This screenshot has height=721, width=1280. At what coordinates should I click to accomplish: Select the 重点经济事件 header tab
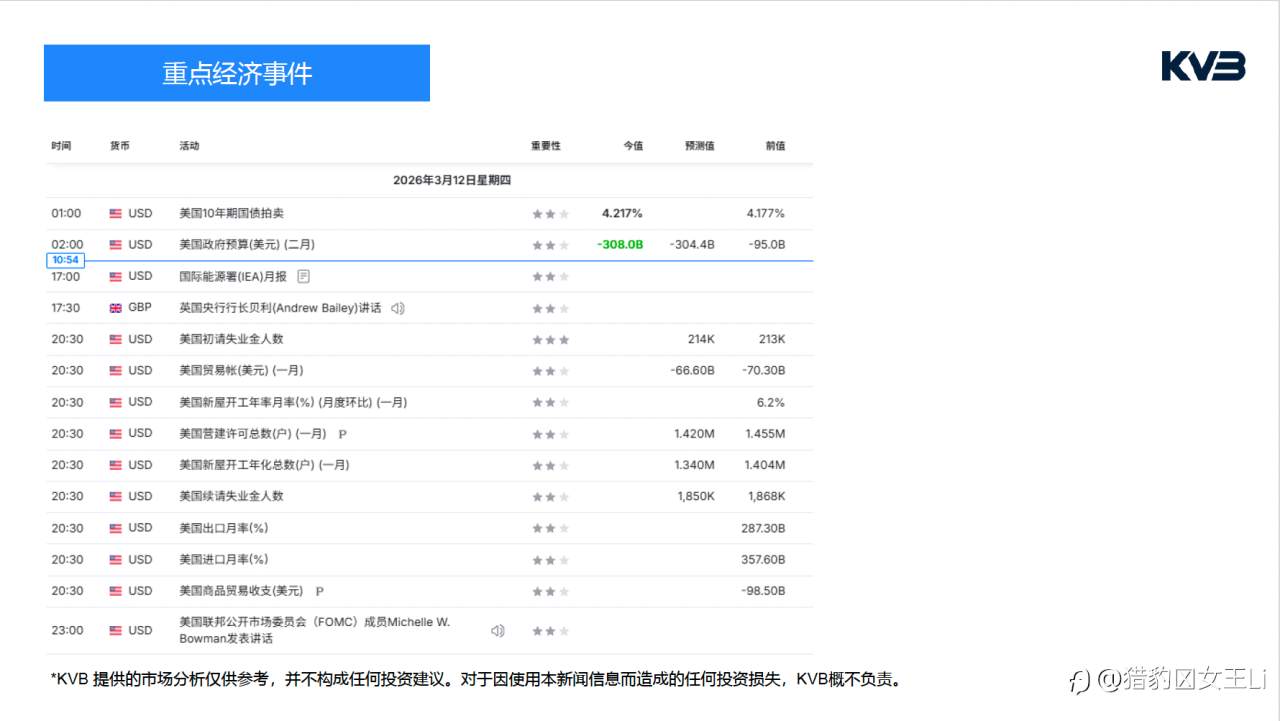tap(236, 72)
